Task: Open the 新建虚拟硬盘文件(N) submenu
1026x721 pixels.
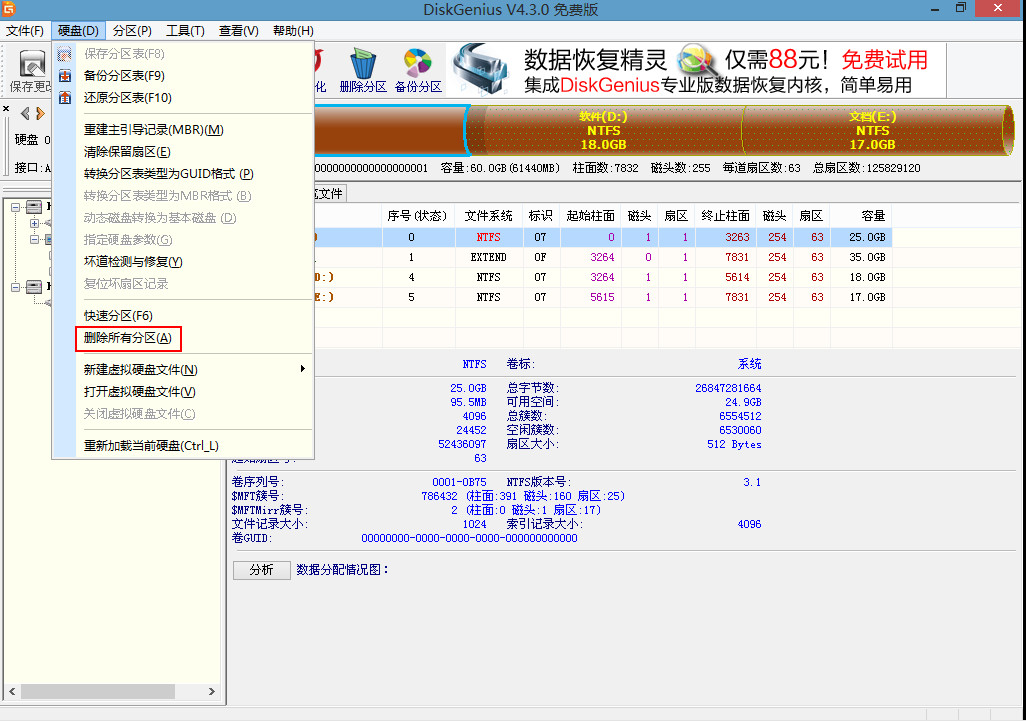Action: tap(183, 370)
